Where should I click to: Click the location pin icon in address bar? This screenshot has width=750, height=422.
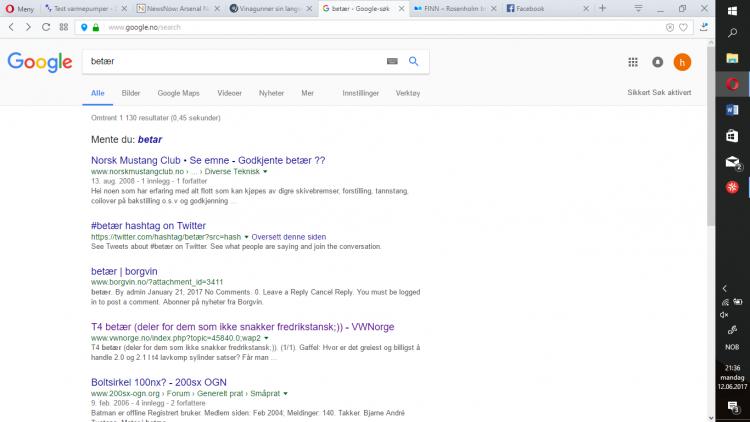click(x=84, y=27)
